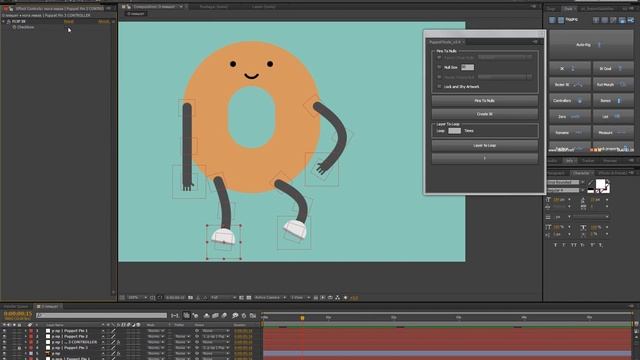The width and height of the screenshot is (640, 360).
Task: Select Region of Interest icon in viewer
Action: tap(242, 298)
